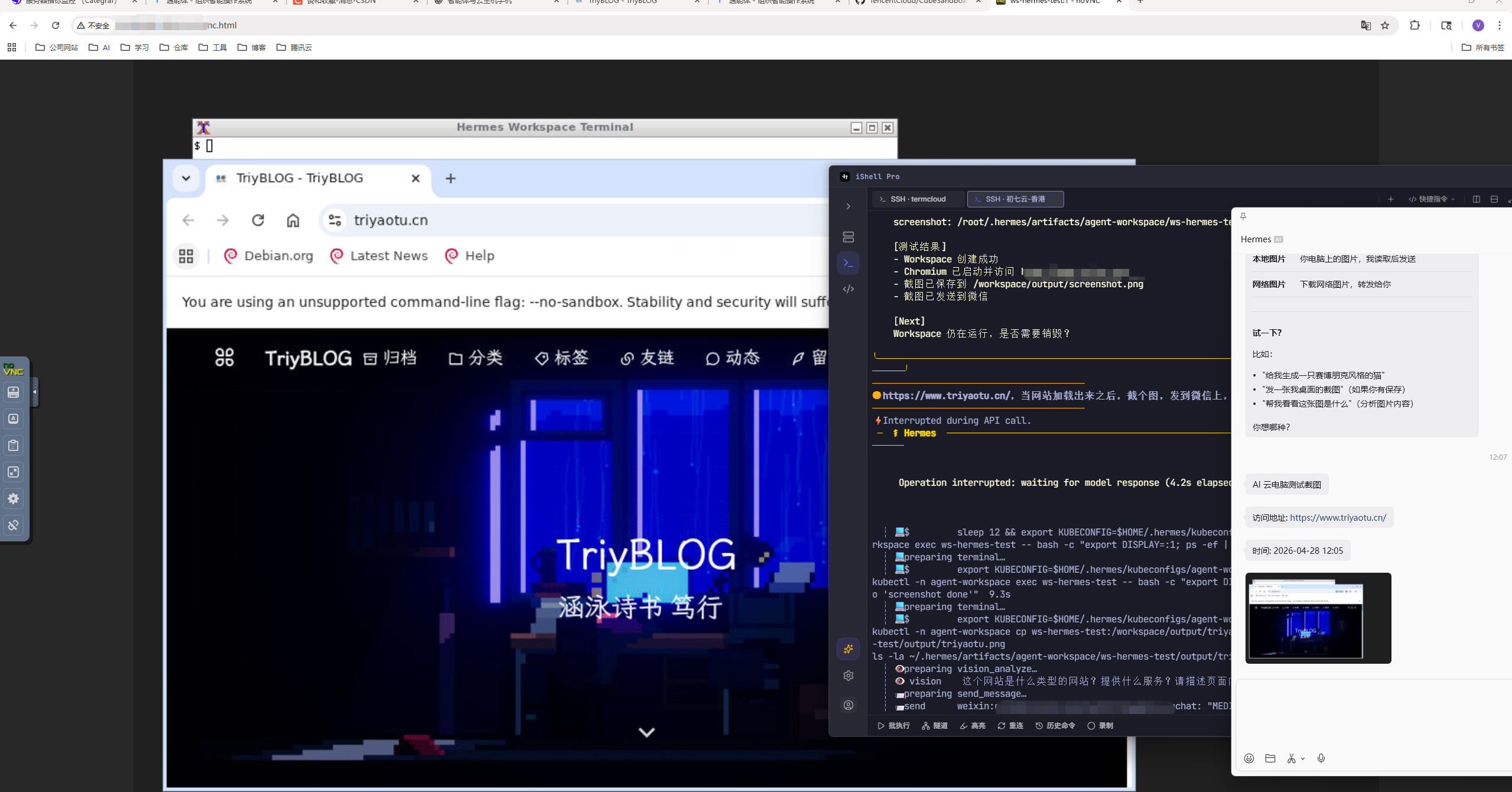Open noVNC extra keys panel
The image size is (1512, 792).
pos(13,418)
